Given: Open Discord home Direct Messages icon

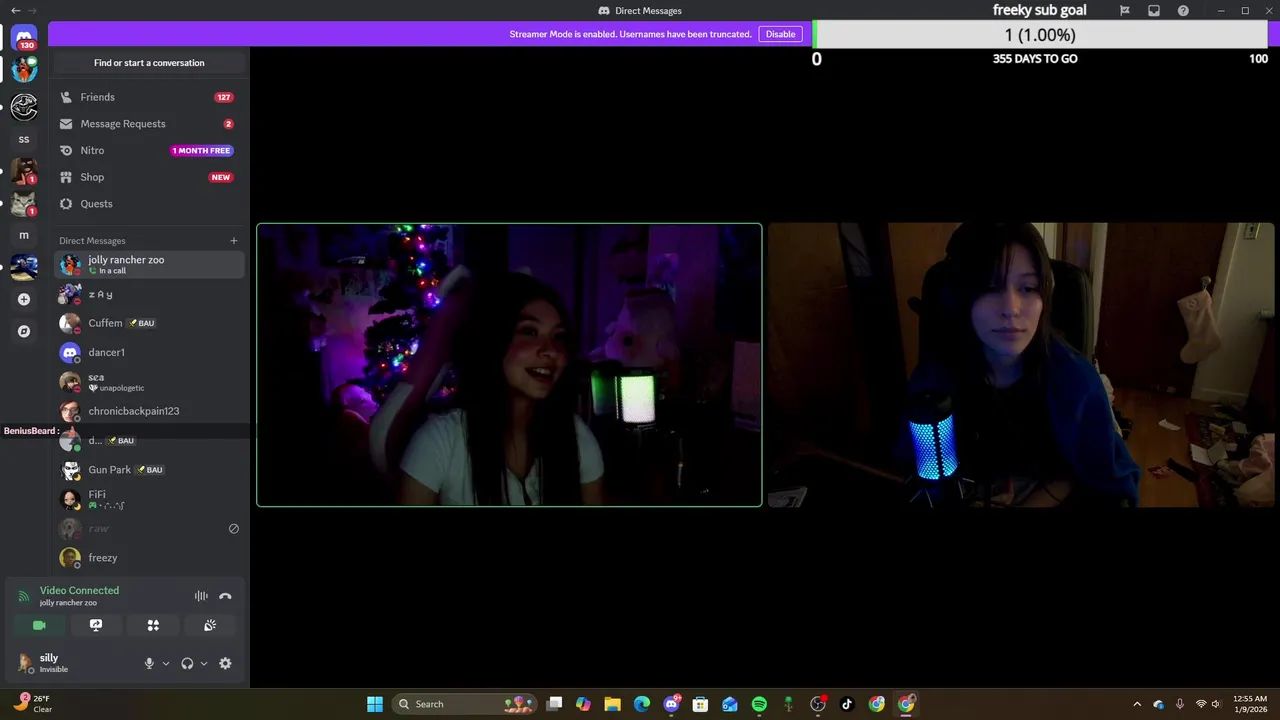Looking at the screenshot, I should click(24, 37).
